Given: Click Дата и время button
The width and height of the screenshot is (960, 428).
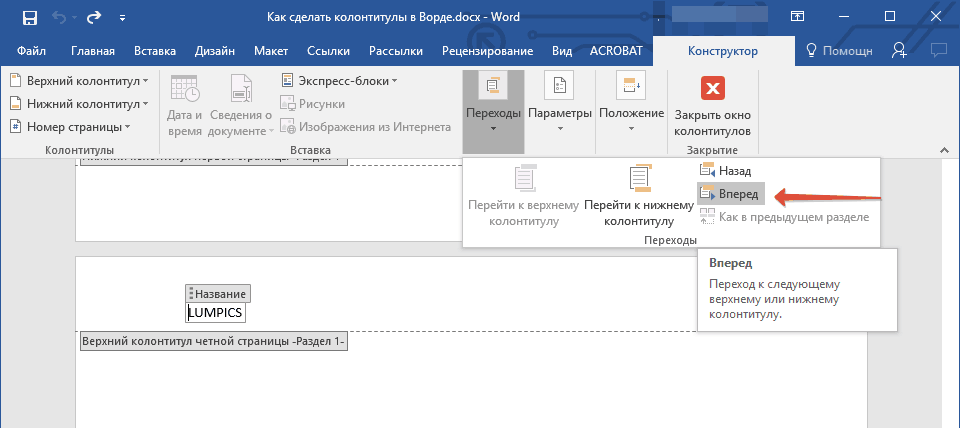Looking at the screenshot, I should click(184, 105).
